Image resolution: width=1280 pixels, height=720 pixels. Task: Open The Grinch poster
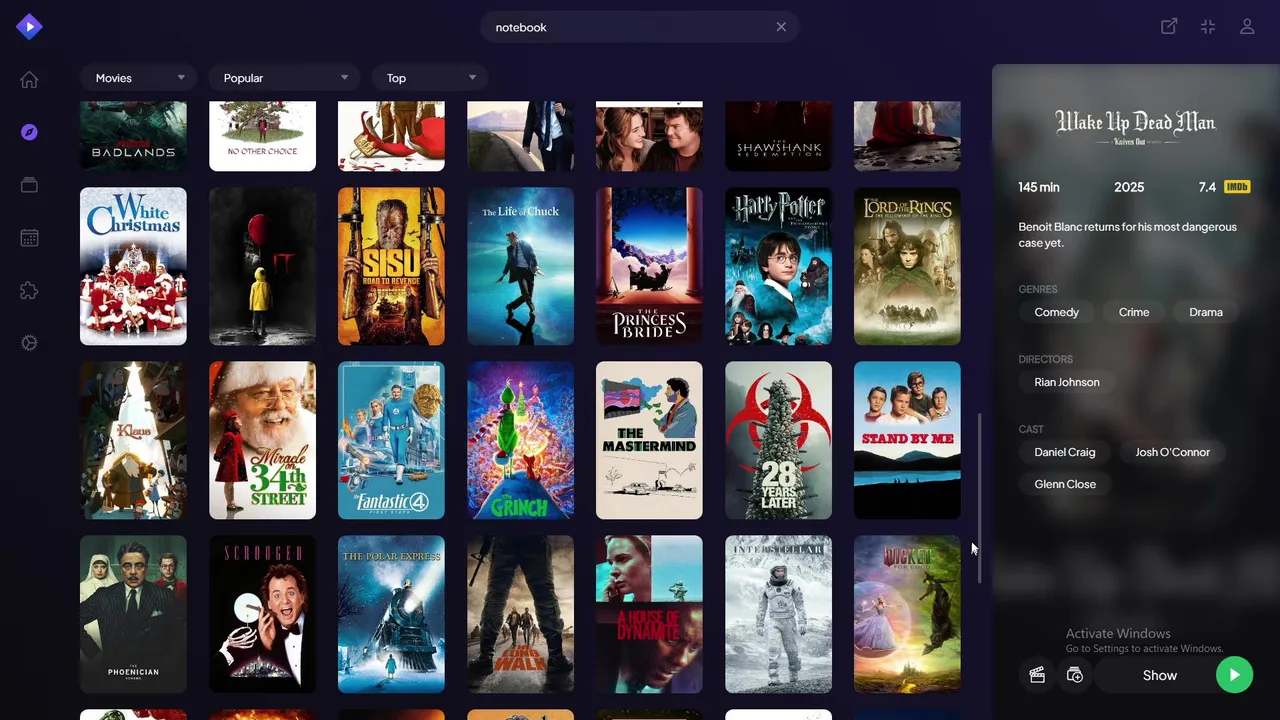click(520, 440)
